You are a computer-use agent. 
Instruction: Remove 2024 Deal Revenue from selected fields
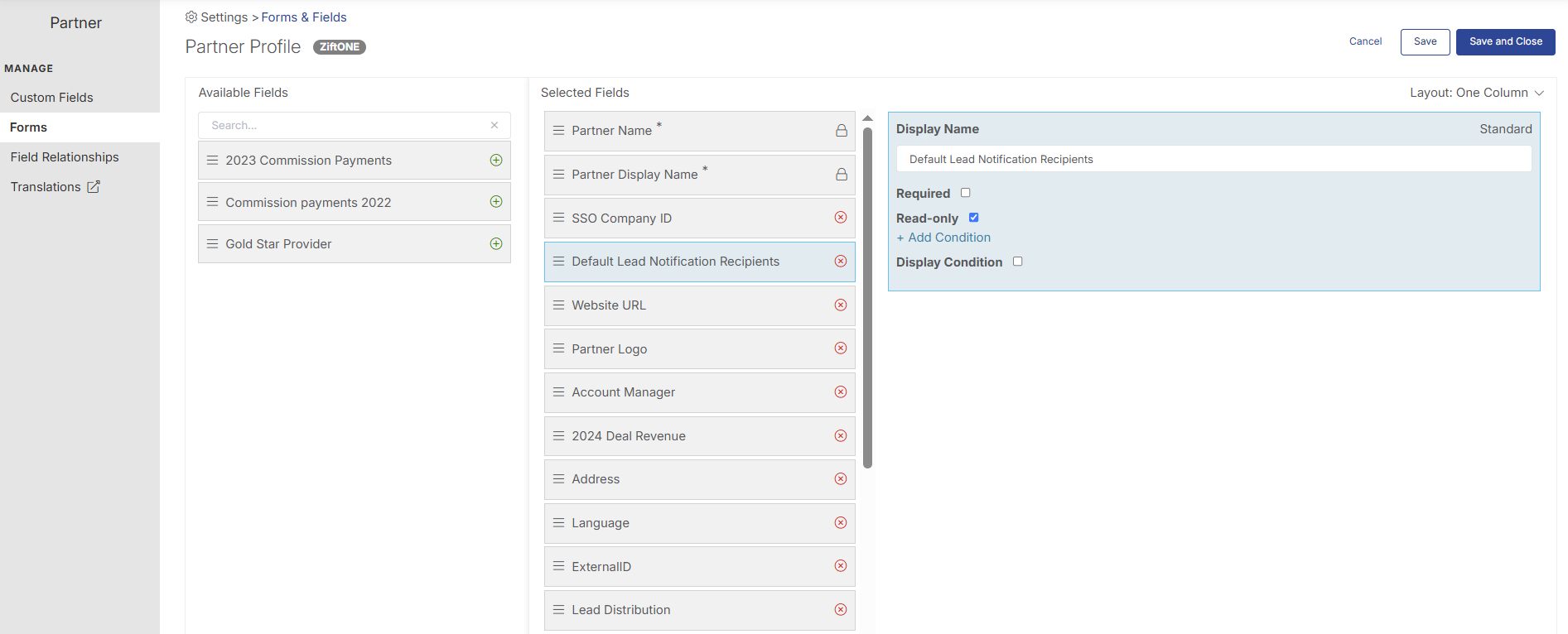[841, 435]
